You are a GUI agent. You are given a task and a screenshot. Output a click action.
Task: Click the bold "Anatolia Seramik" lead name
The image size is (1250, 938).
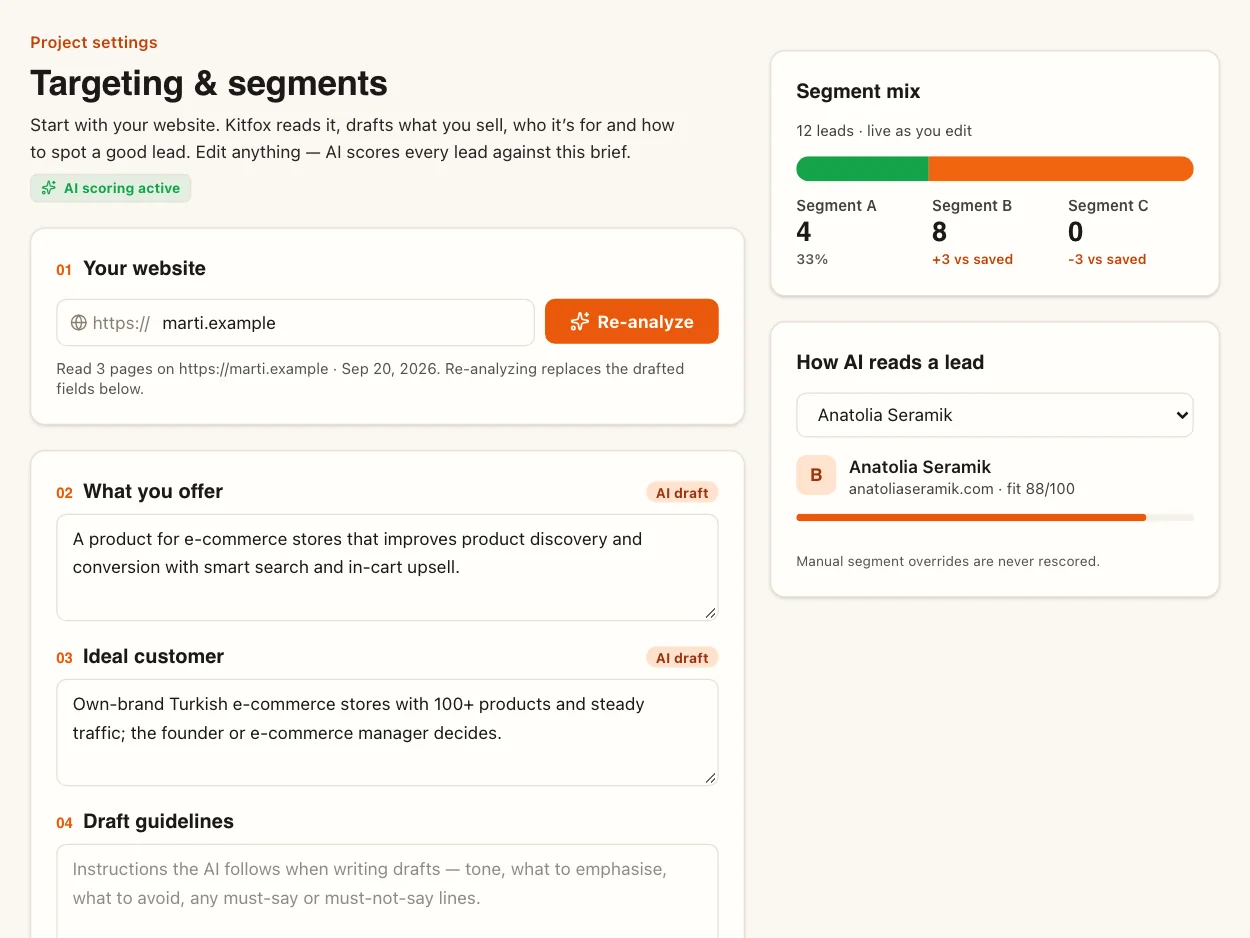(x=920, y=467)
